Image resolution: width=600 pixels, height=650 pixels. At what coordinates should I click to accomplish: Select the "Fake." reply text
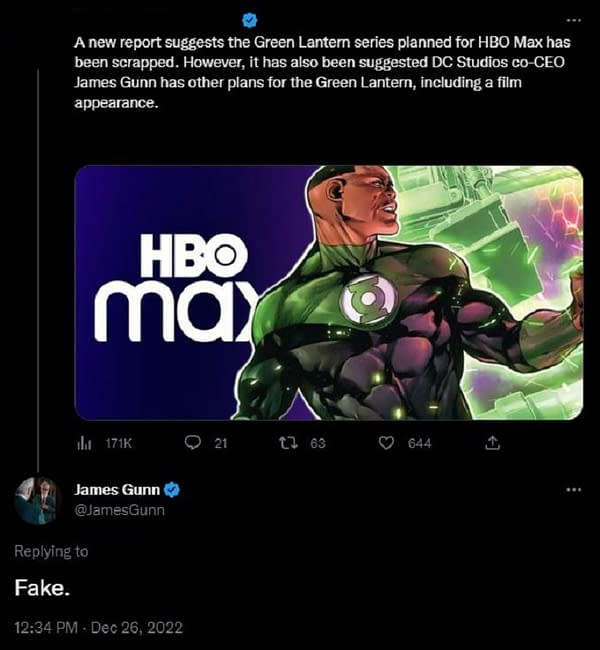tap(41, 588)
